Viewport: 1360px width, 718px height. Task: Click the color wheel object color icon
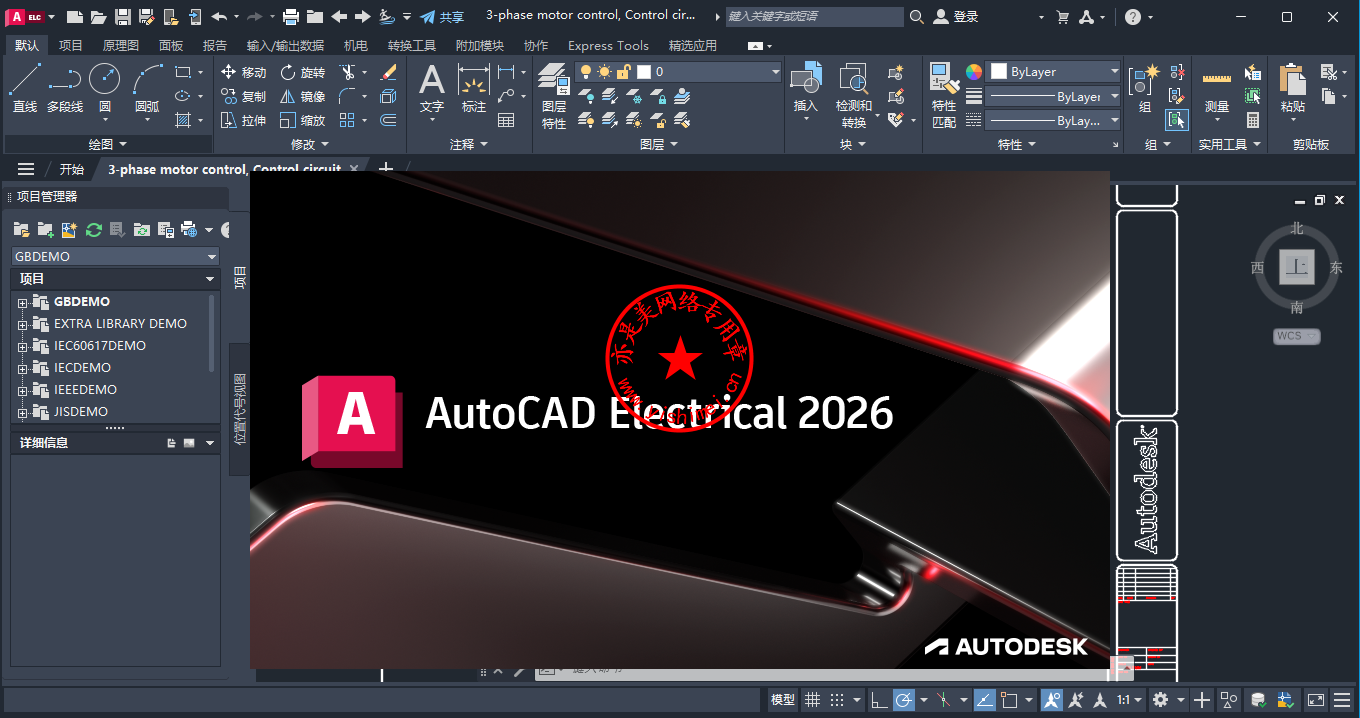(973, 72)
